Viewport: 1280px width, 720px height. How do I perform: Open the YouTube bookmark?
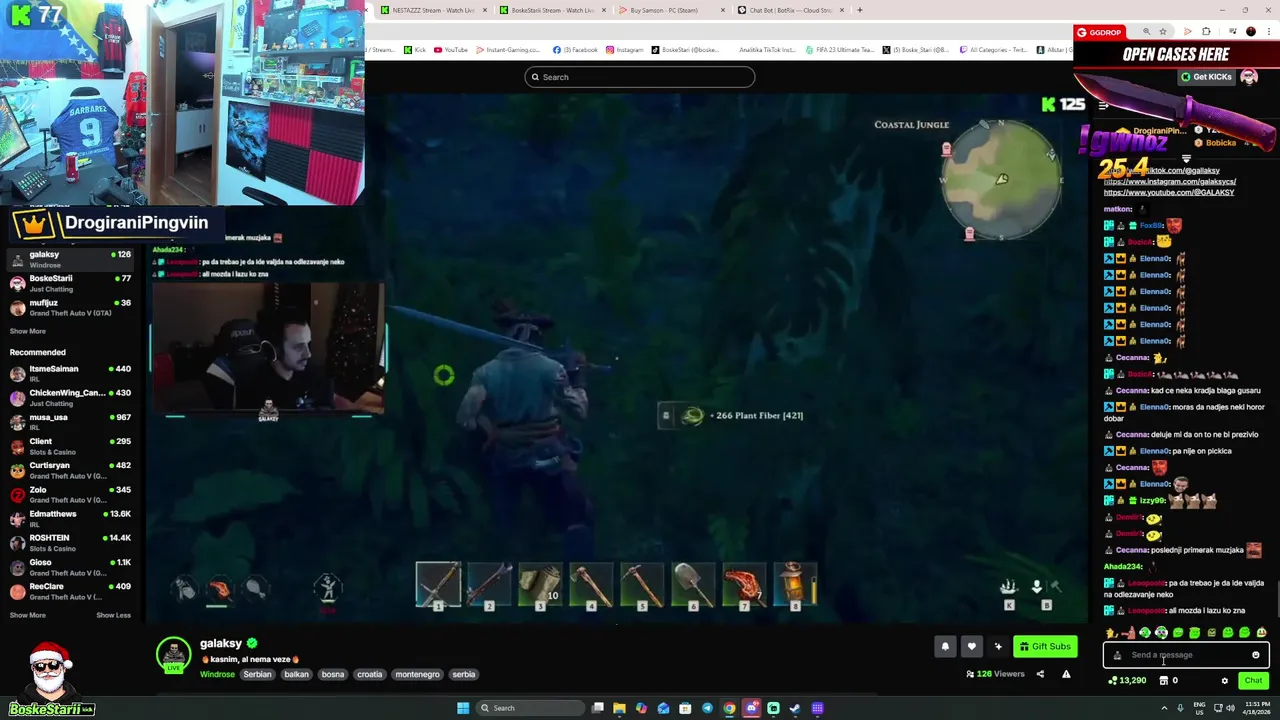(x=451, y=50)
